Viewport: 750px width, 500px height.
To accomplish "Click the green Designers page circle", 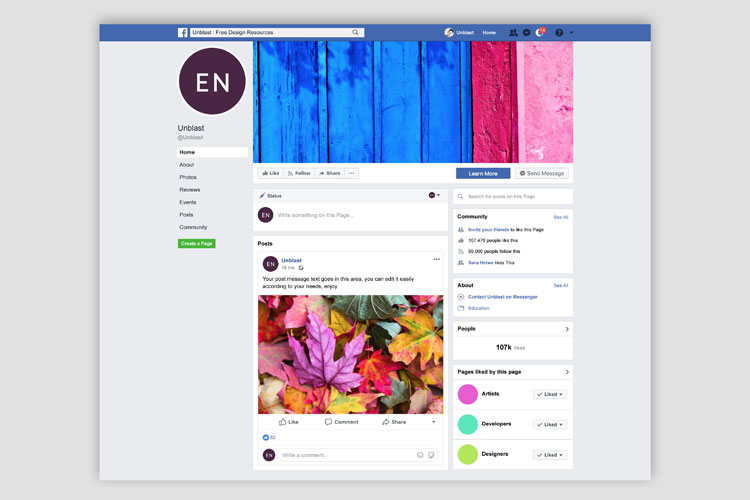I will [468, 455].
